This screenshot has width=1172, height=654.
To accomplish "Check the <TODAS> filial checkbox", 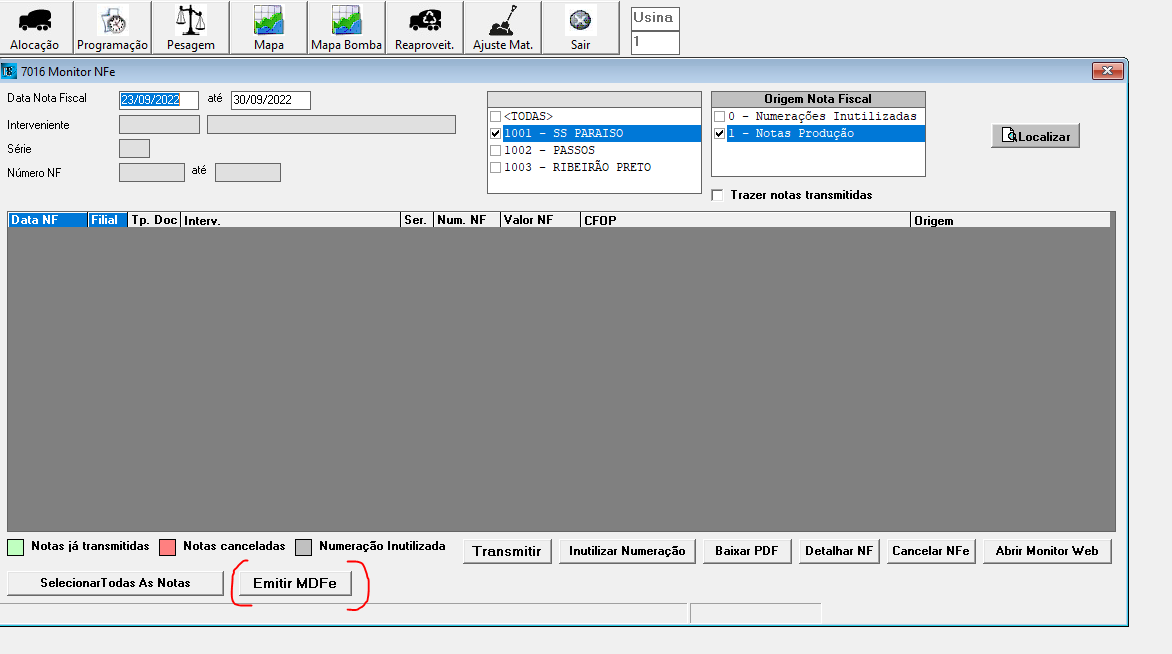I will coord(496,117).
